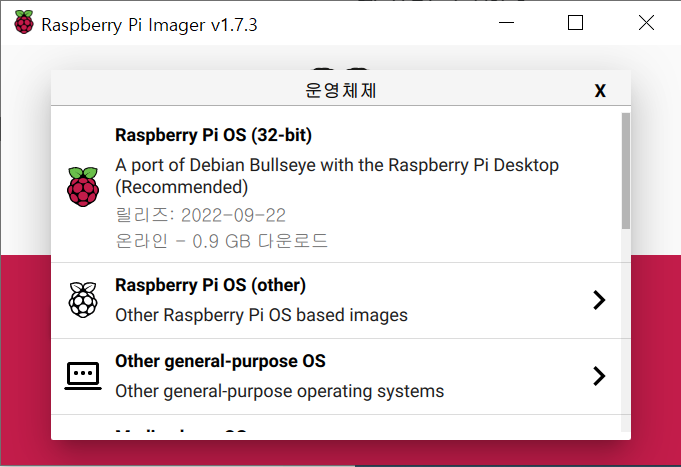This screenshot has height=467, width=681.
Task: Click the outlined raspberry icon for Raspberry Pi OS (other)
Action: [x=83, y=300]
